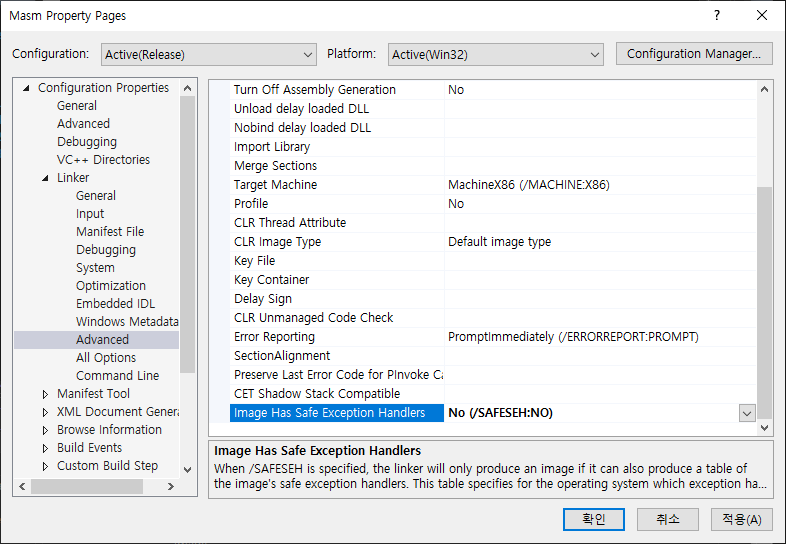
Task: Click the help question mark button
Action: pyautogui.click(x=717, y=16)
